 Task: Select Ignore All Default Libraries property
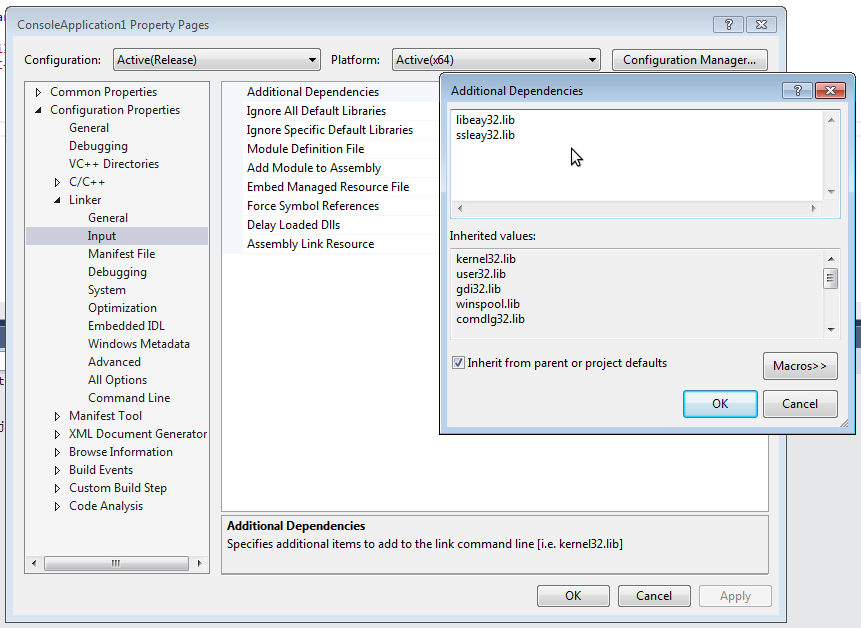point(316,111)
